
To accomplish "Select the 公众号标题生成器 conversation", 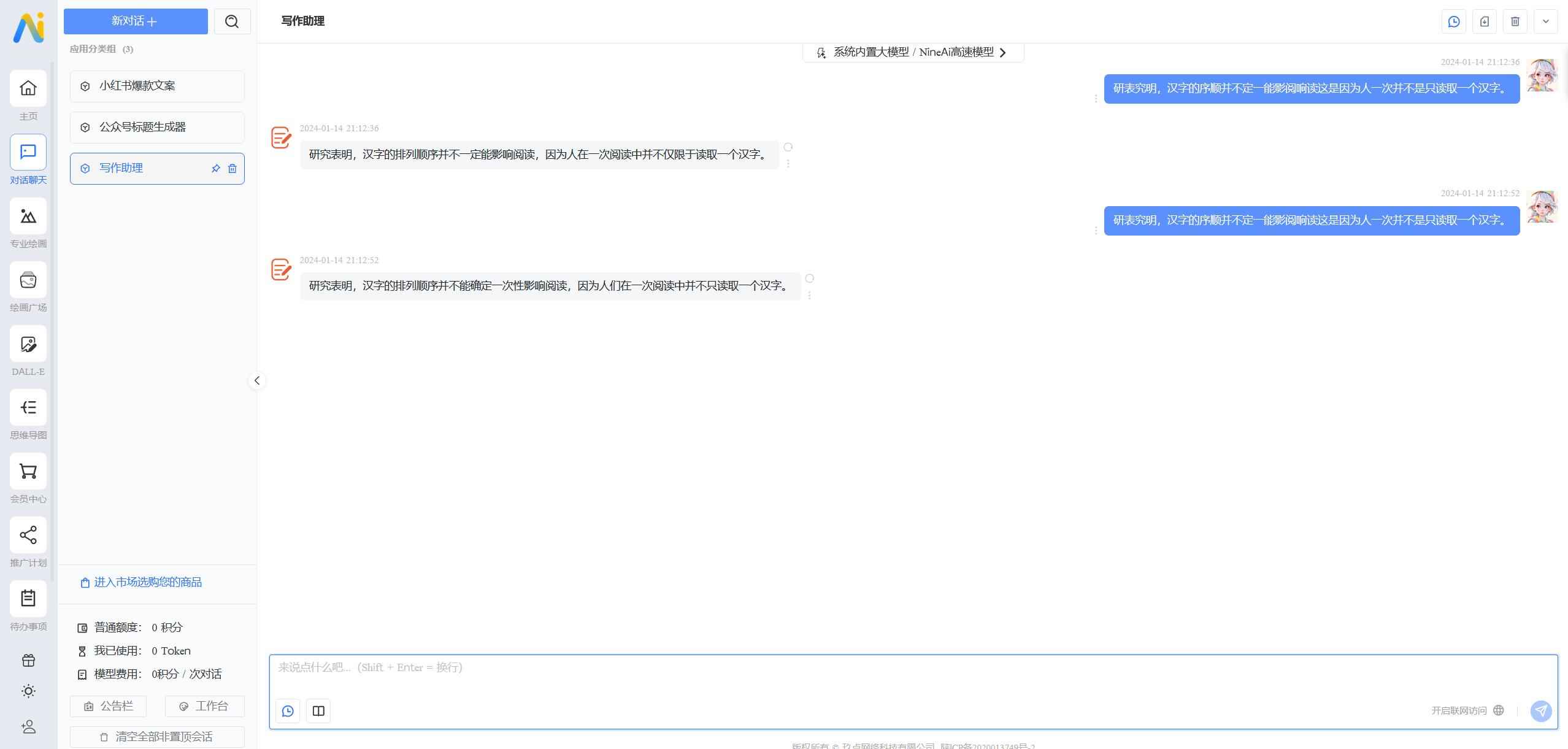I will click(x=157, y=128).
